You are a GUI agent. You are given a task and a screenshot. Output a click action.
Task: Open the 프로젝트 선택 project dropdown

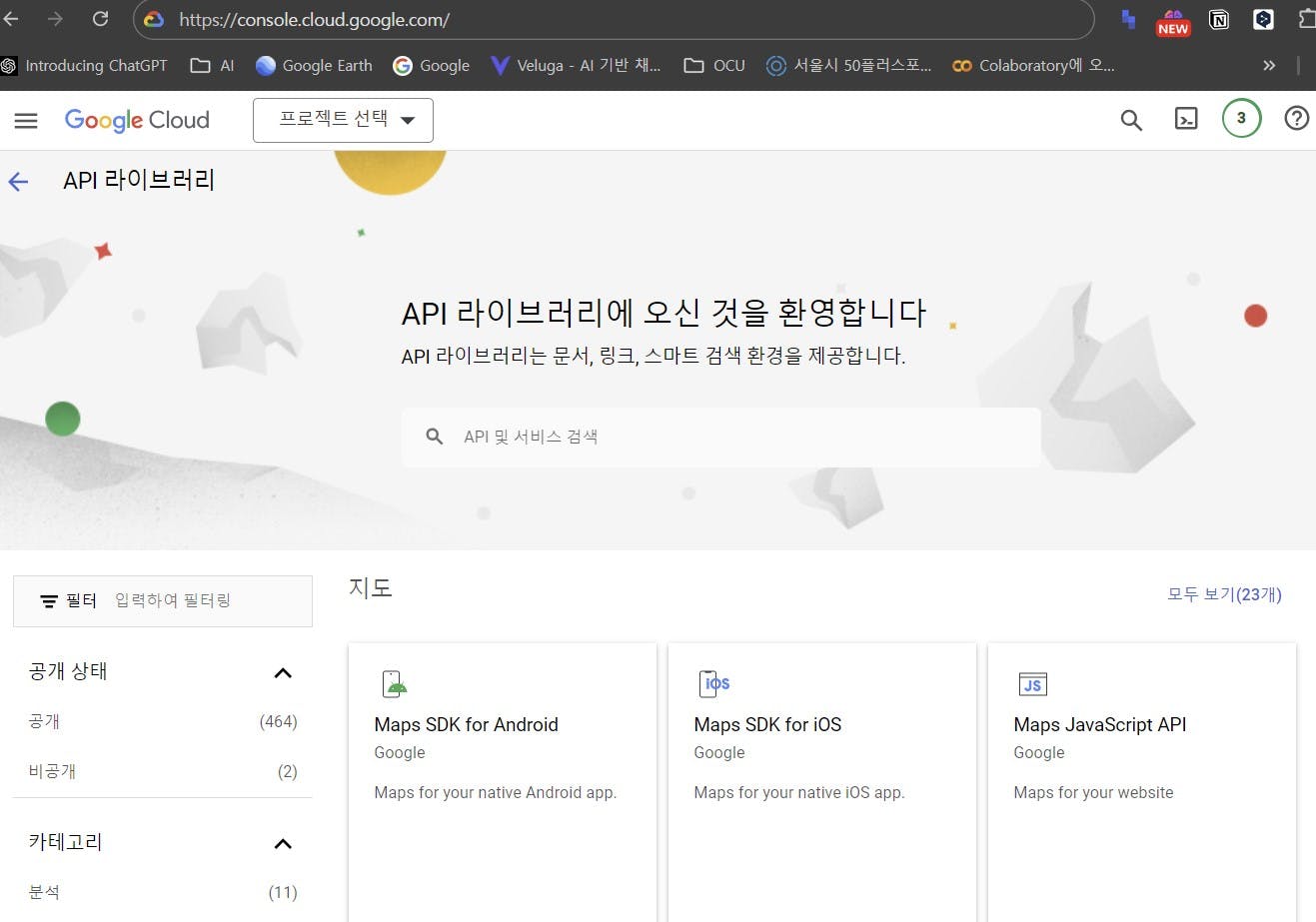pos(343,120)
